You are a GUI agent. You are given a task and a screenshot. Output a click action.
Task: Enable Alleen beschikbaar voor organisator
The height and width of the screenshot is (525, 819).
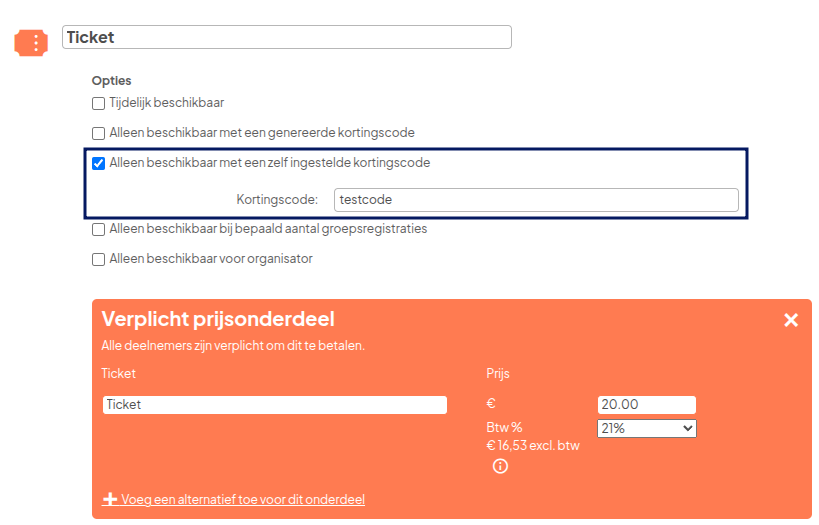[x=98, y=259]
